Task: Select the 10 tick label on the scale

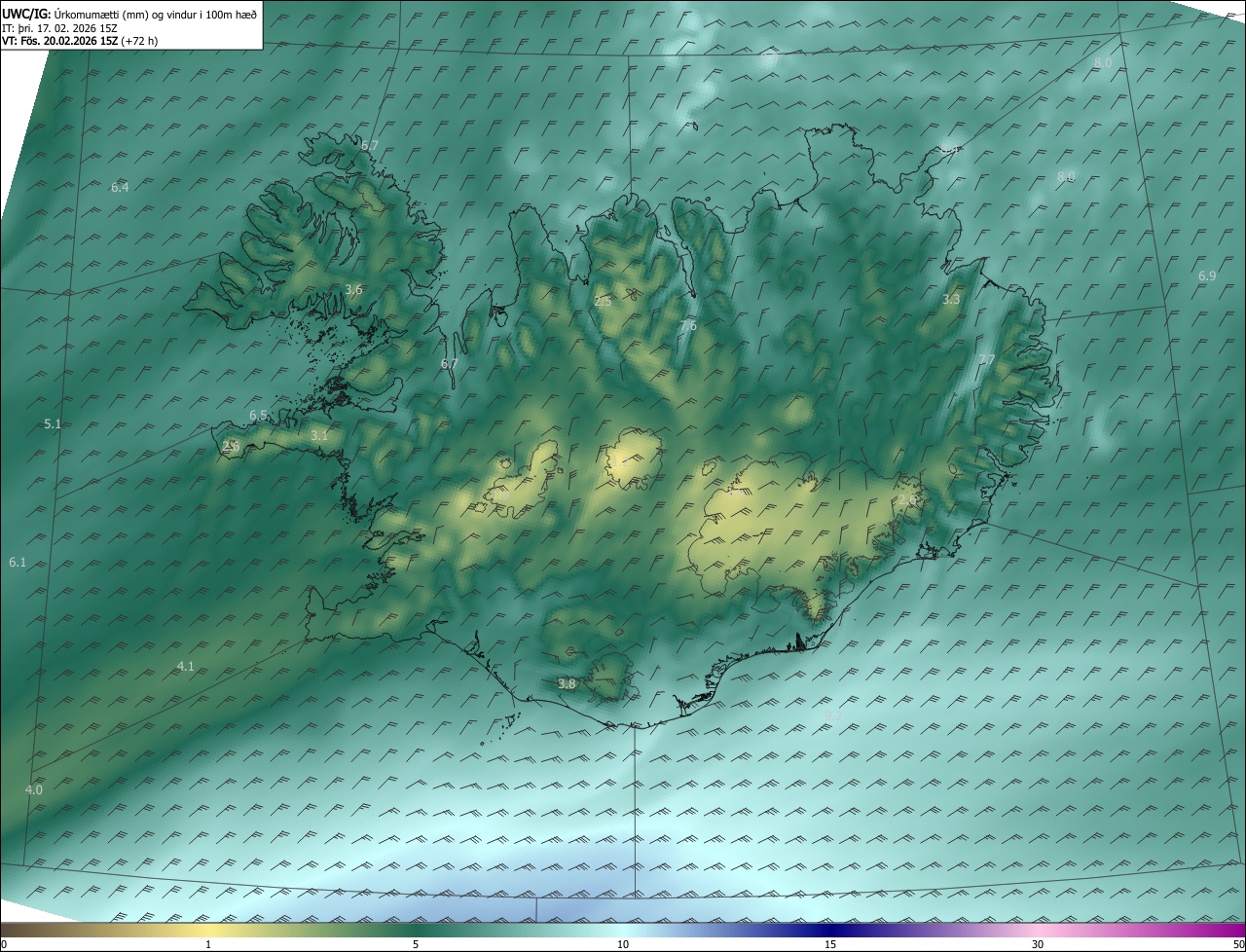Action: (x=623, y=944)
